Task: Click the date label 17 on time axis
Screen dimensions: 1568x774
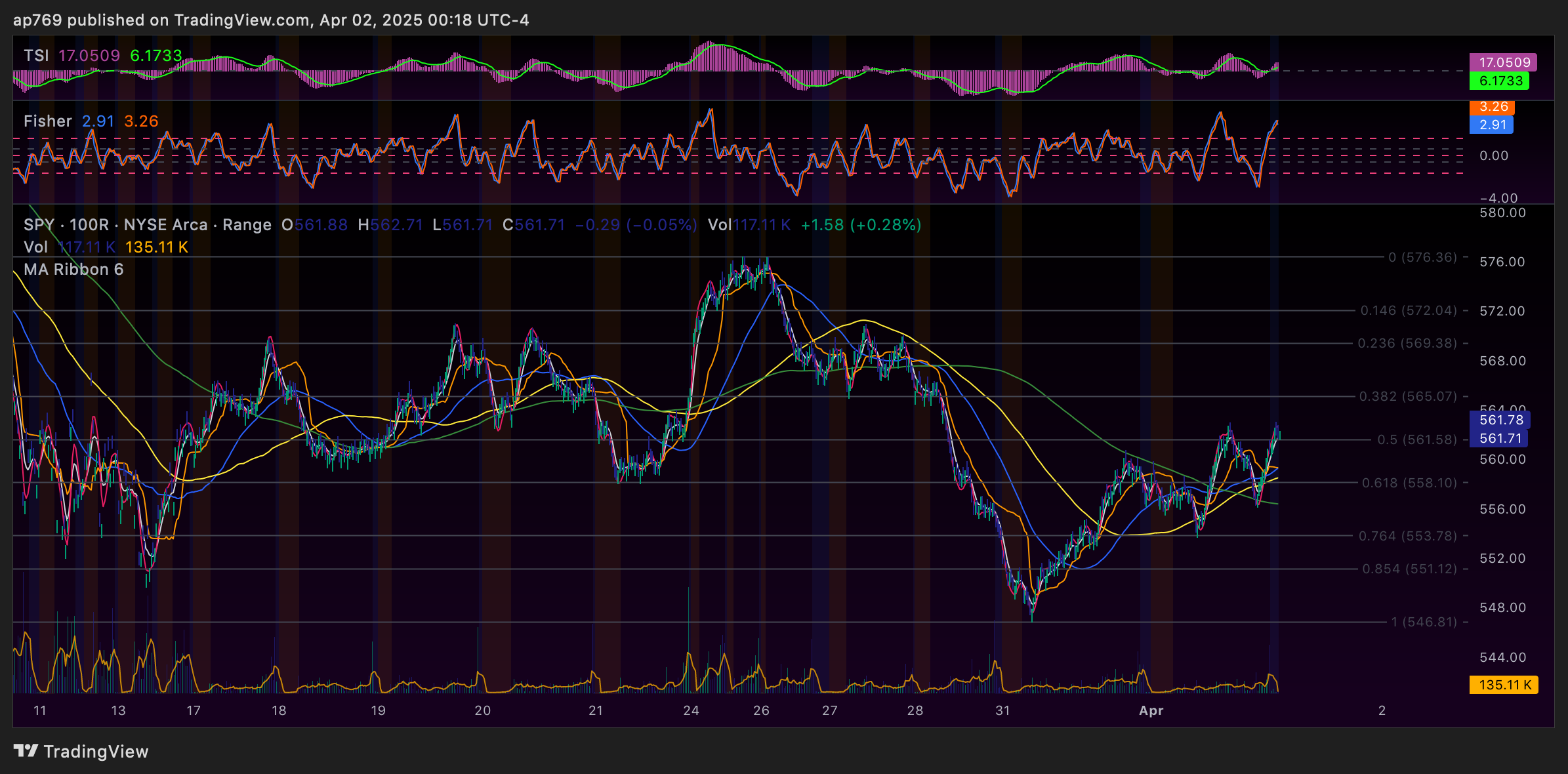Action: click(x=194, y=710)
